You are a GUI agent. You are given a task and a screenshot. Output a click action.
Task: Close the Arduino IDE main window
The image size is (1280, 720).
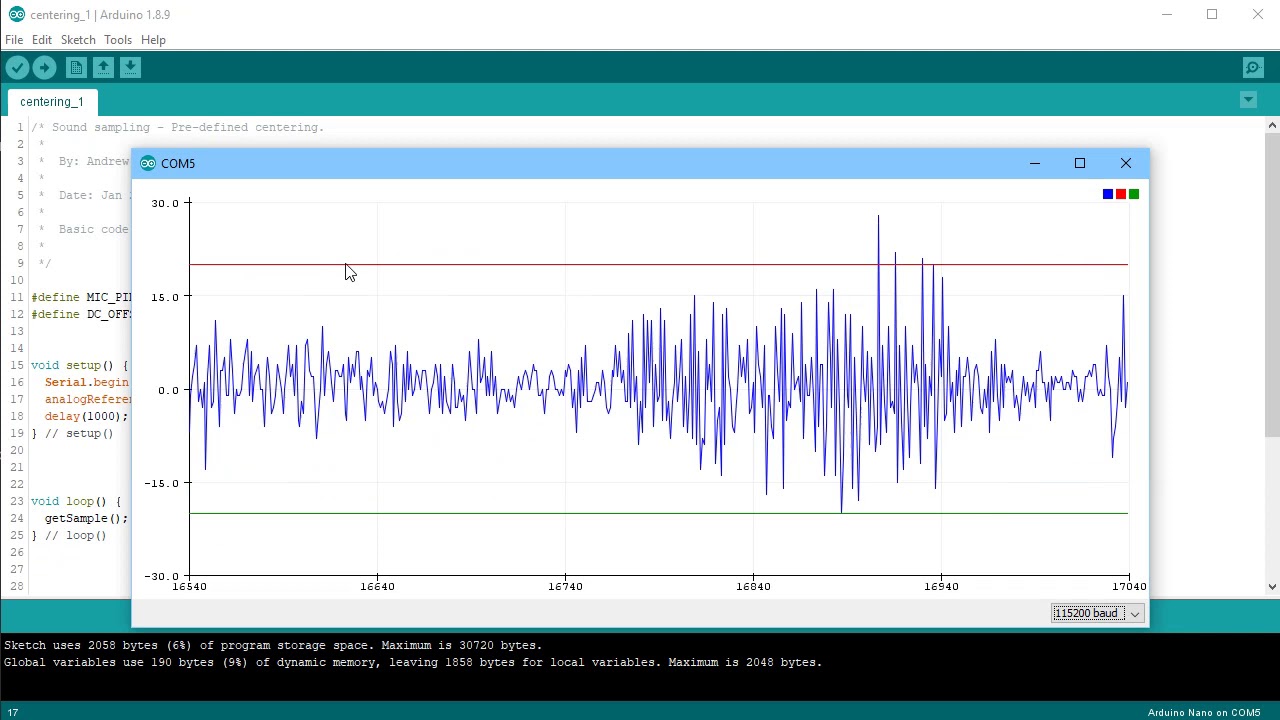[1257, 14]
